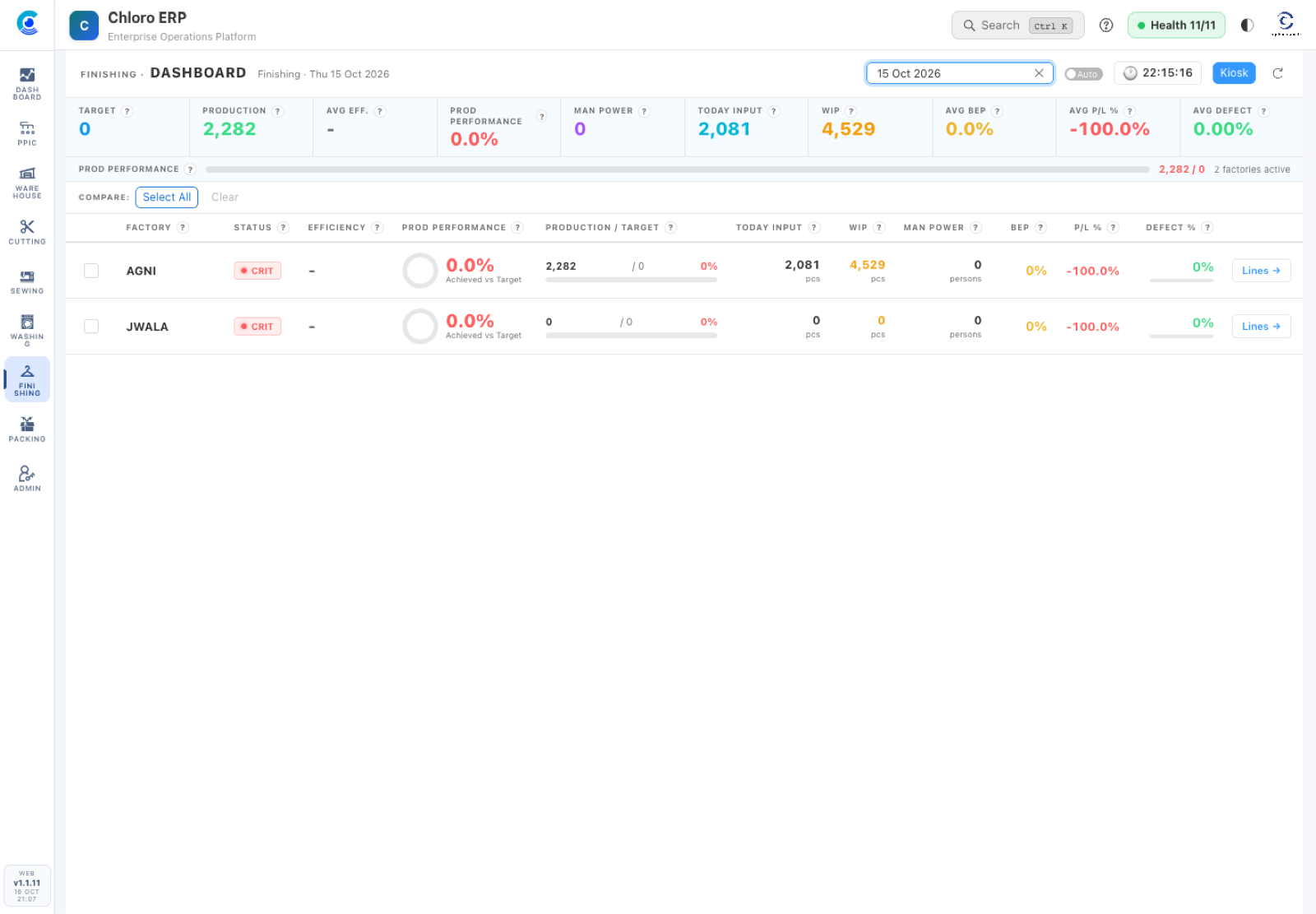The height and width of the screenshot is (914, 1316).
Task: Click the AGNI CRIT status badge
Action: tap(257, 271)
